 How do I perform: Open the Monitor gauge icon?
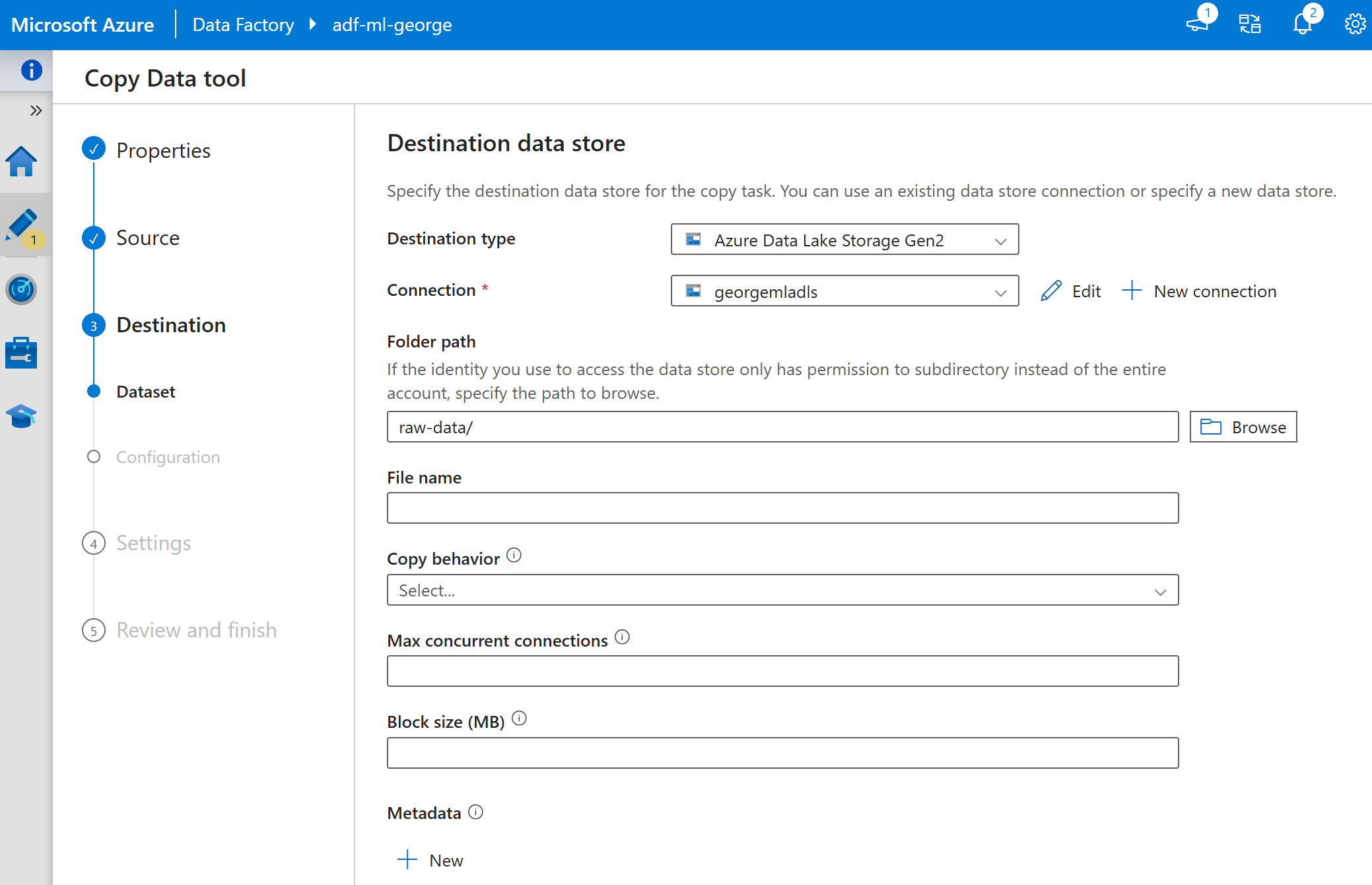click(21, 289)
